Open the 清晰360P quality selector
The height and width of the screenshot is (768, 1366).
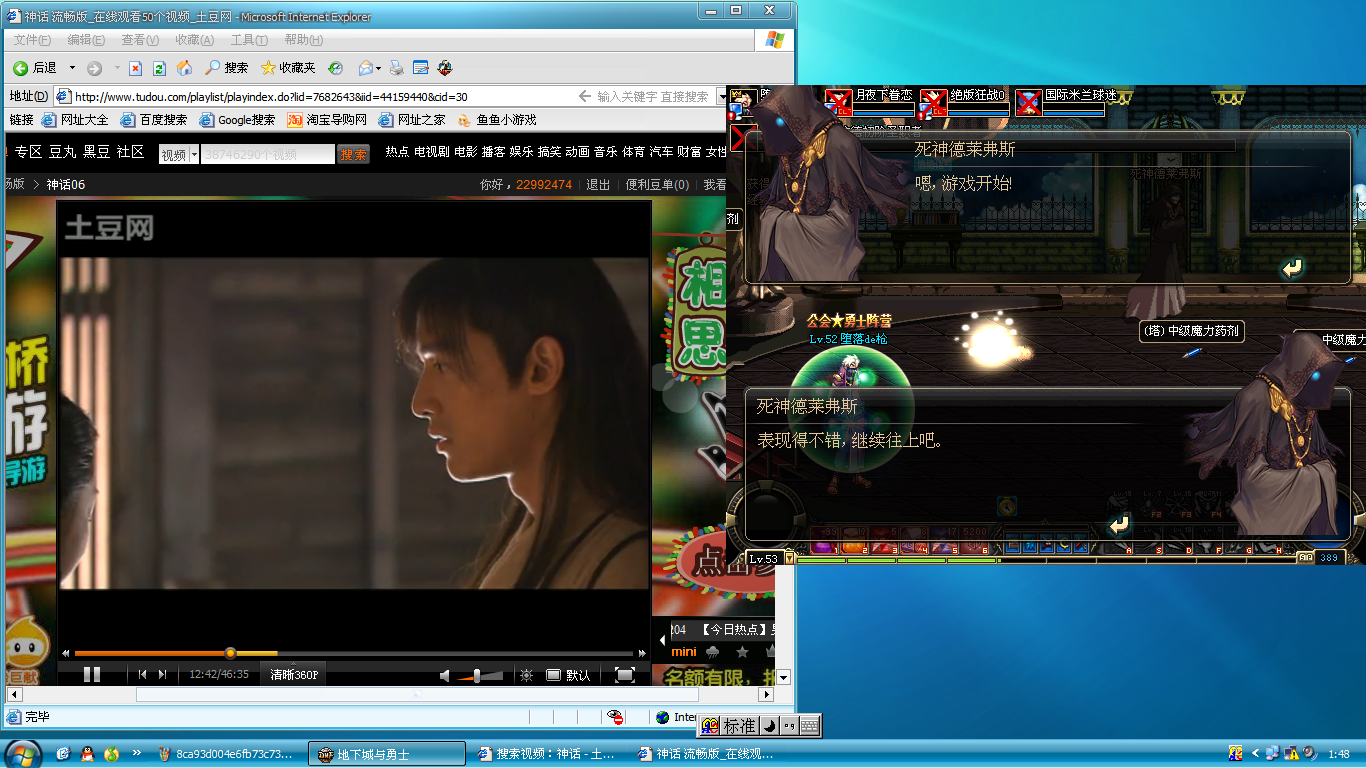[294, 675]
